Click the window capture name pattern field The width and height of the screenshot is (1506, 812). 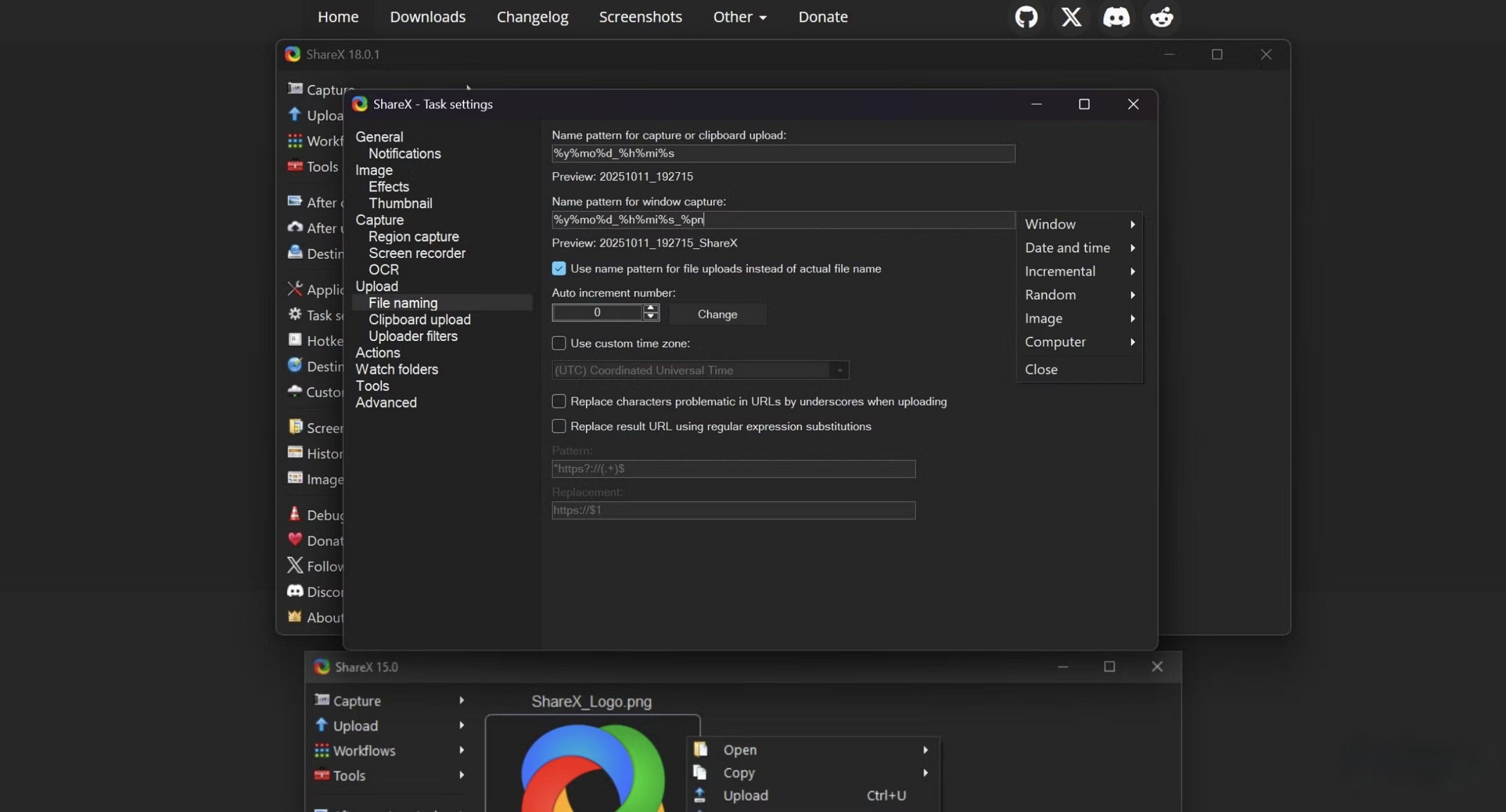[x=782, y=220]
